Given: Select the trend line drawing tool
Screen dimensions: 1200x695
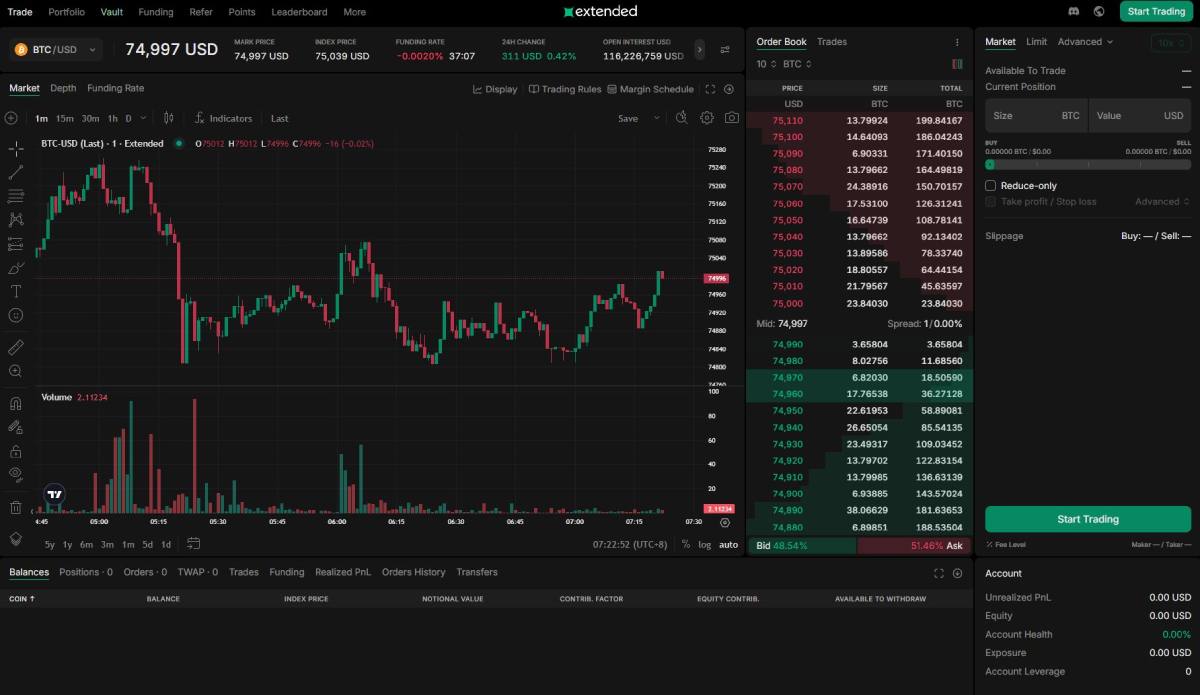Looking at the screenshot, I should click(16, 172).
